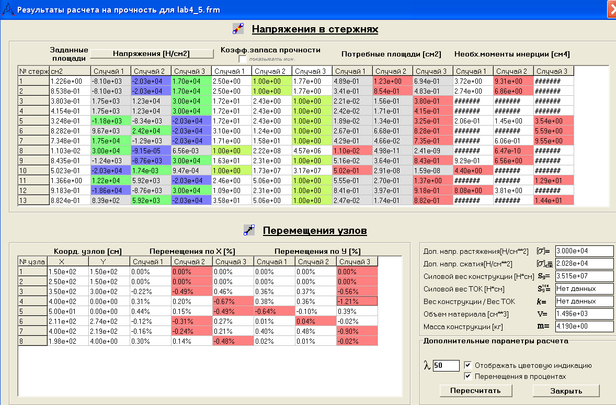Click the rod stress icon beside 'Напряжения в стержнях'
This screenshot has width=616, height=405.
pyautogui.click(x=238, y=29)
